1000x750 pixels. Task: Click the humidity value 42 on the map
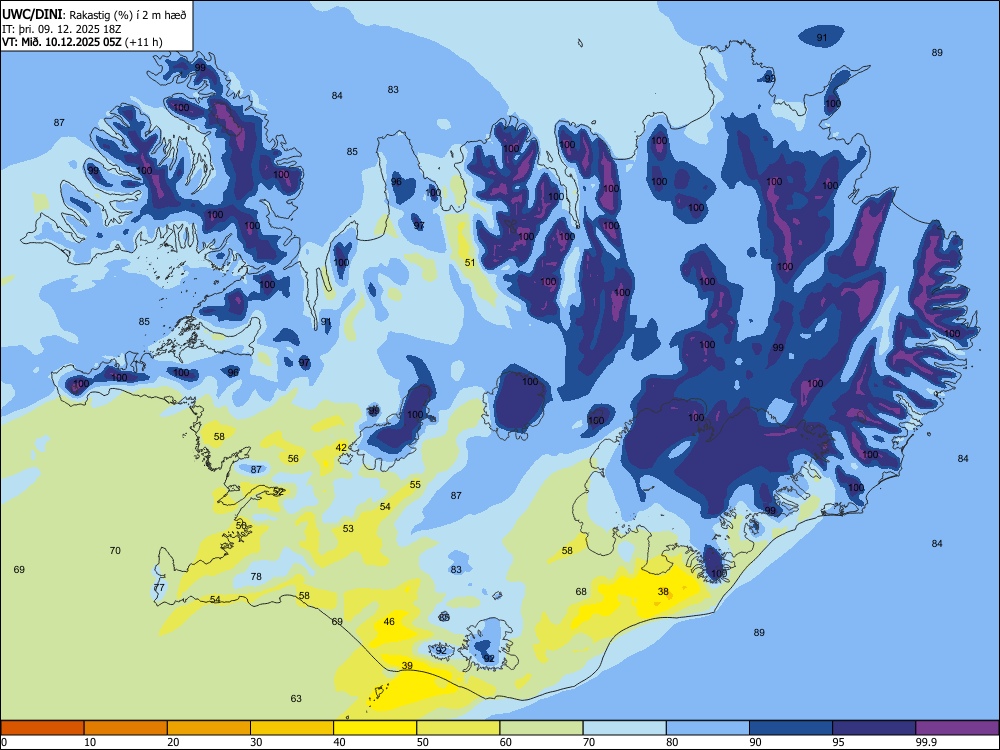click(x=341, y=448)
